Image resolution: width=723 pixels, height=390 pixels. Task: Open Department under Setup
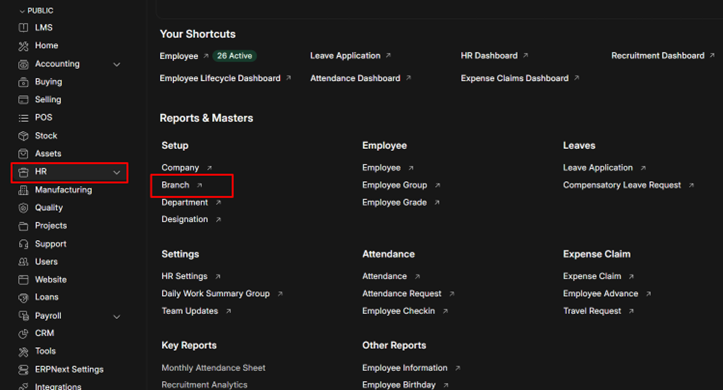(184, 203)
